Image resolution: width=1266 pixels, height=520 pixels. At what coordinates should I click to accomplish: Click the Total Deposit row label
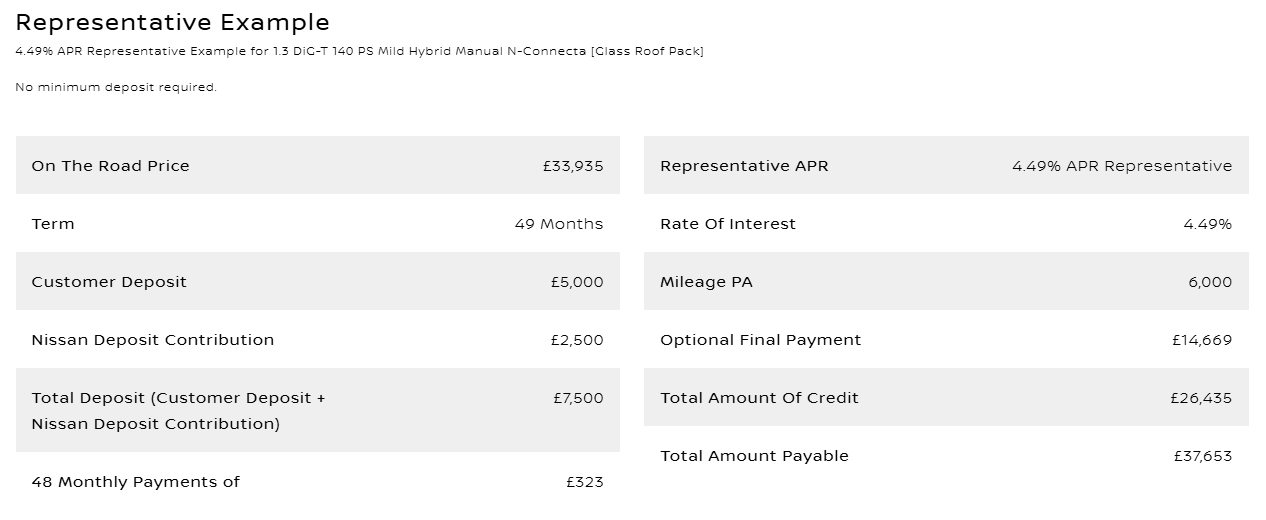tap(178, 410)
